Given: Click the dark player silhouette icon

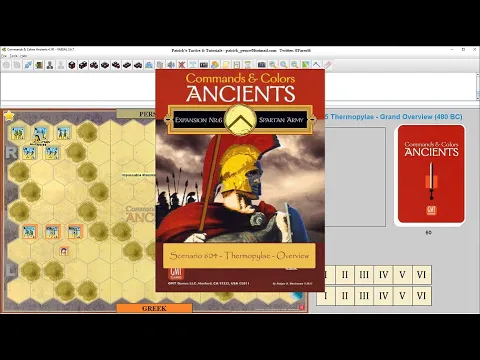Looking at the screenshot, I should (x=50, y=65).
